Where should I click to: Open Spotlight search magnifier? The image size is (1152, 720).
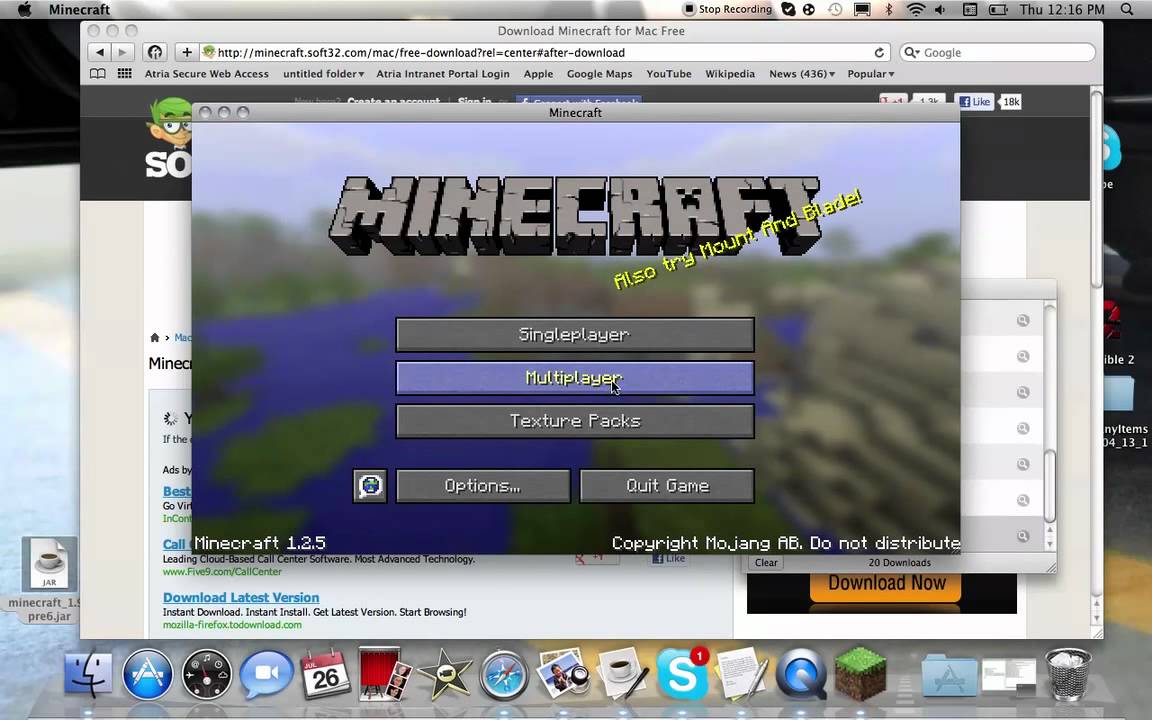coord(1127,10)
